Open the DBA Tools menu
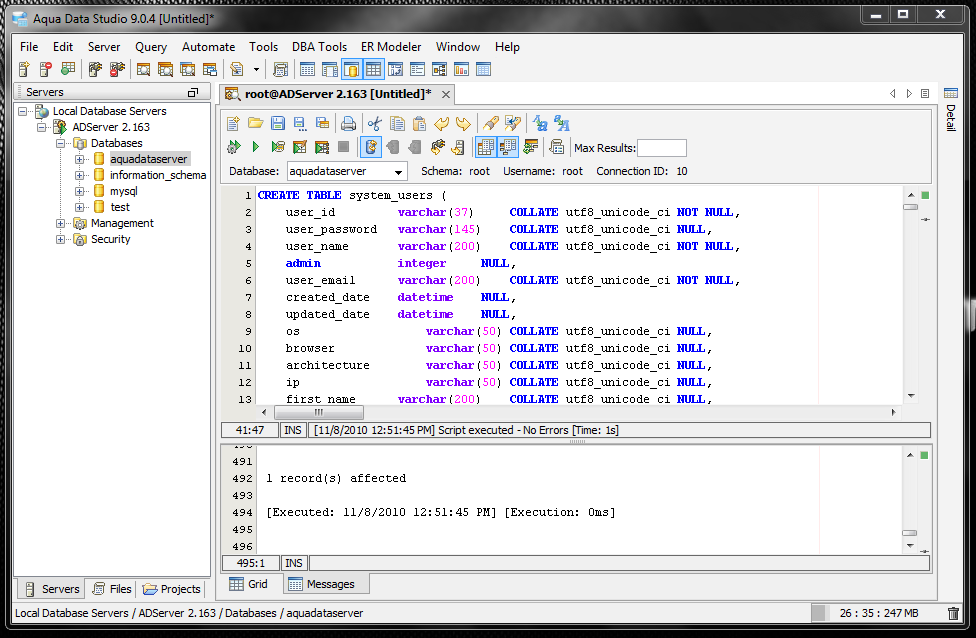Screen dimensions: 976x638 click(319, 46)
